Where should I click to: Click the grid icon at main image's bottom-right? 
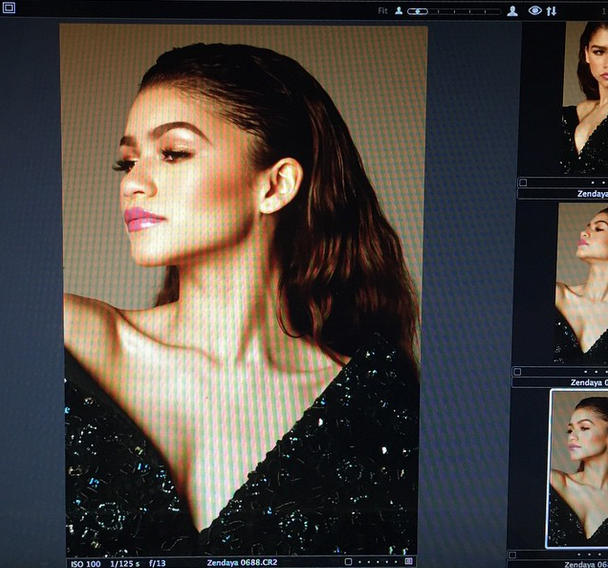408,562
